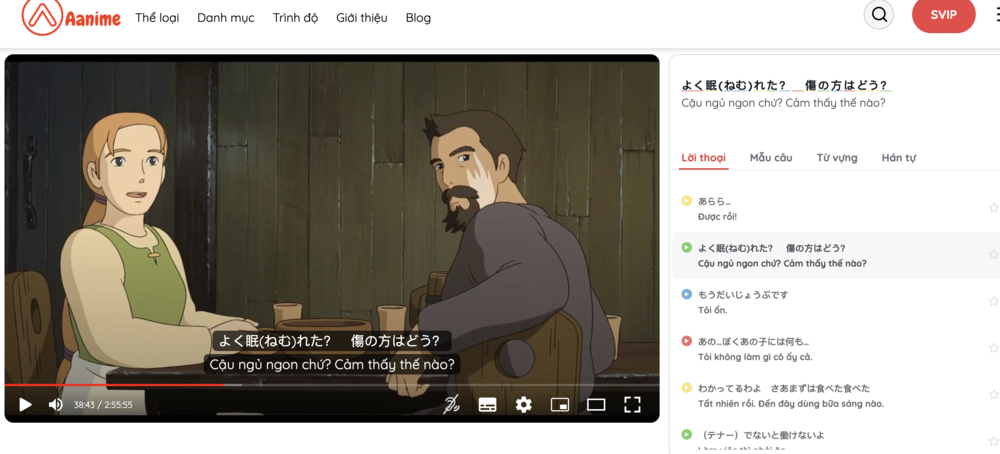Enter fullscreen mode
The height and width of the screenshot is (454, 1000).
pos(632,404)
